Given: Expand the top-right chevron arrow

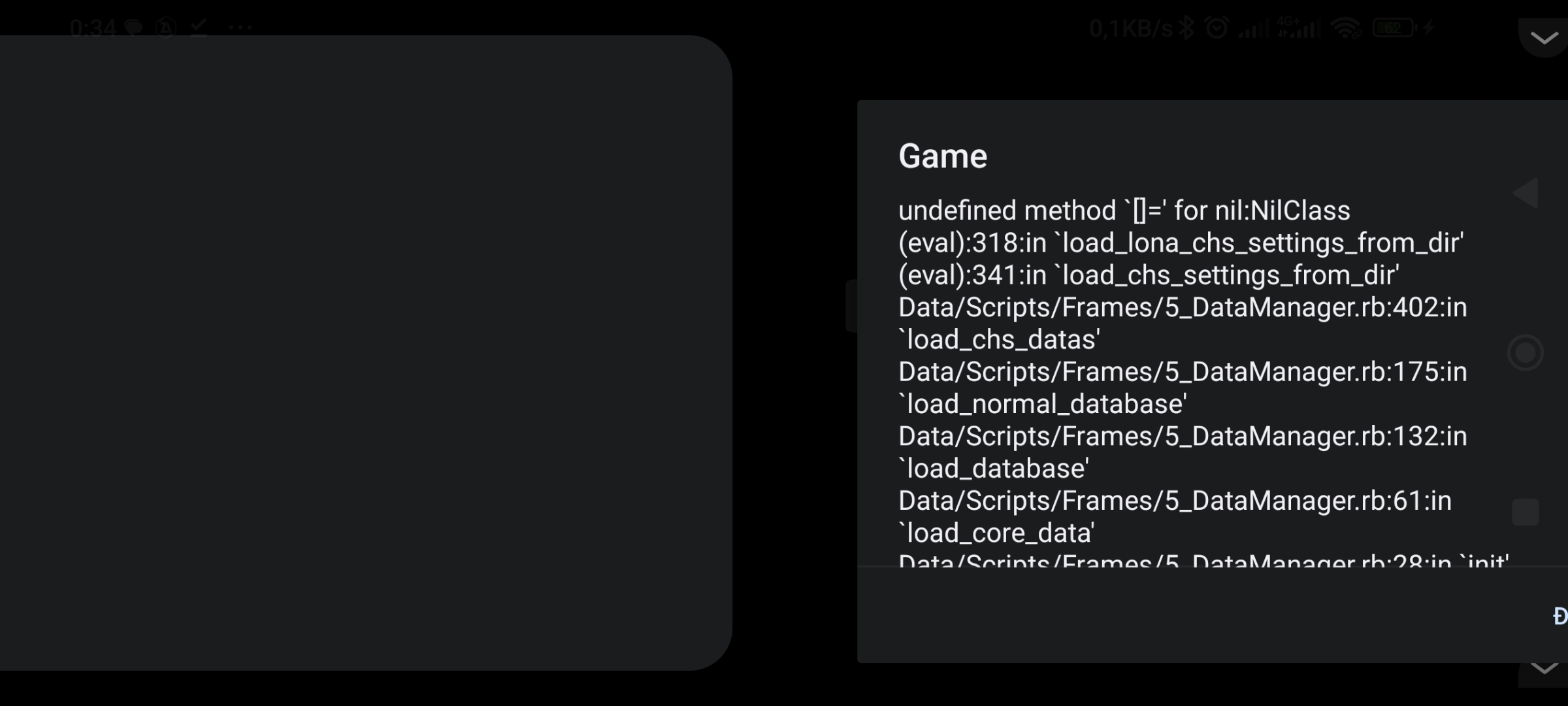Looking at the screenshot, I should [x=1544, y=38].
